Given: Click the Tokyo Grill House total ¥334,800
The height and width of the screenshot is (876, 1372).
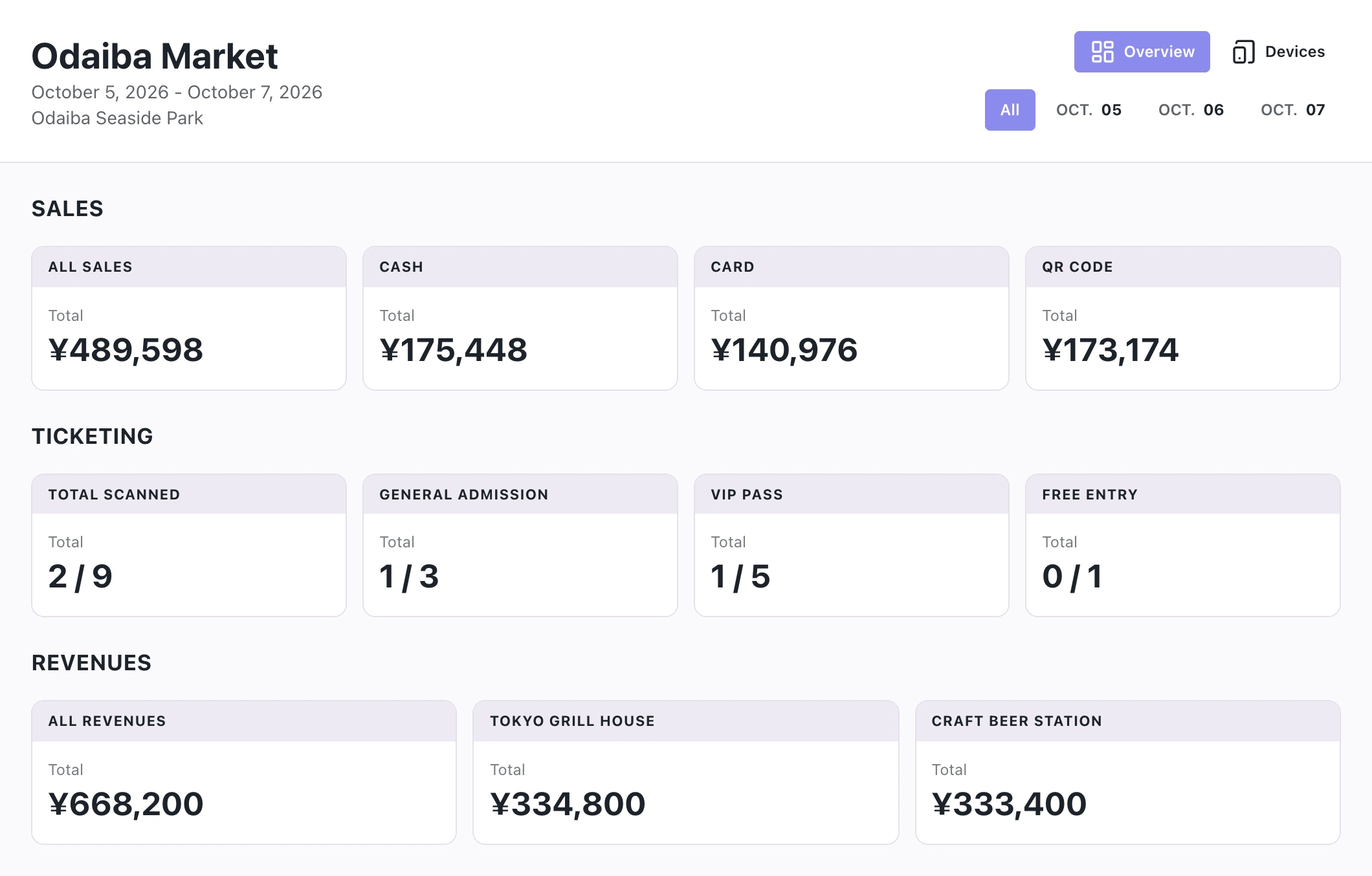Looking at the screenshot, I should pyautogui.click(x=568, y=804).
